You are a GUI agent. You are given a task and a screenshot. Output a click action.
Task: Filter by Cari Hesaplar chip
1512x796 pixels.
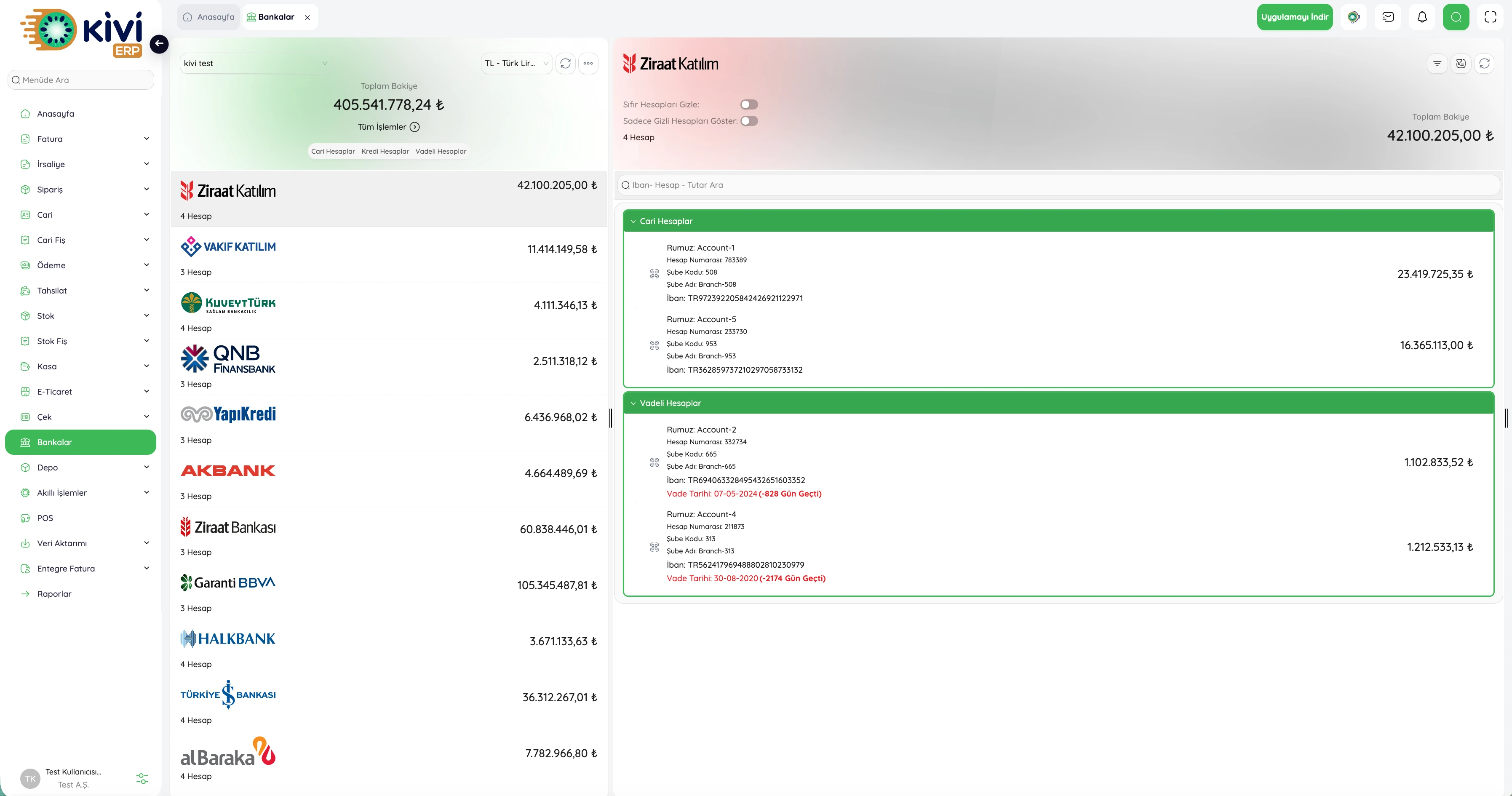(x=333, y=152)
